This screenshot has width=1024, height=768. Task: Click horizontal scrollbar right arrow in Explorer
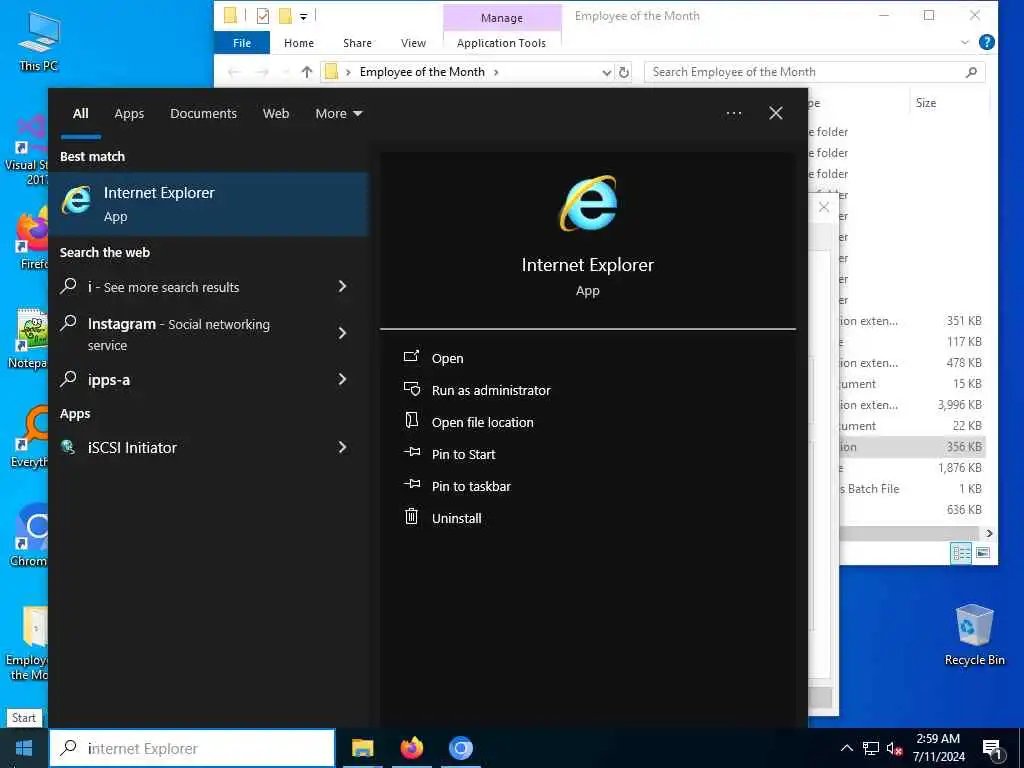[x=989, y=533]
